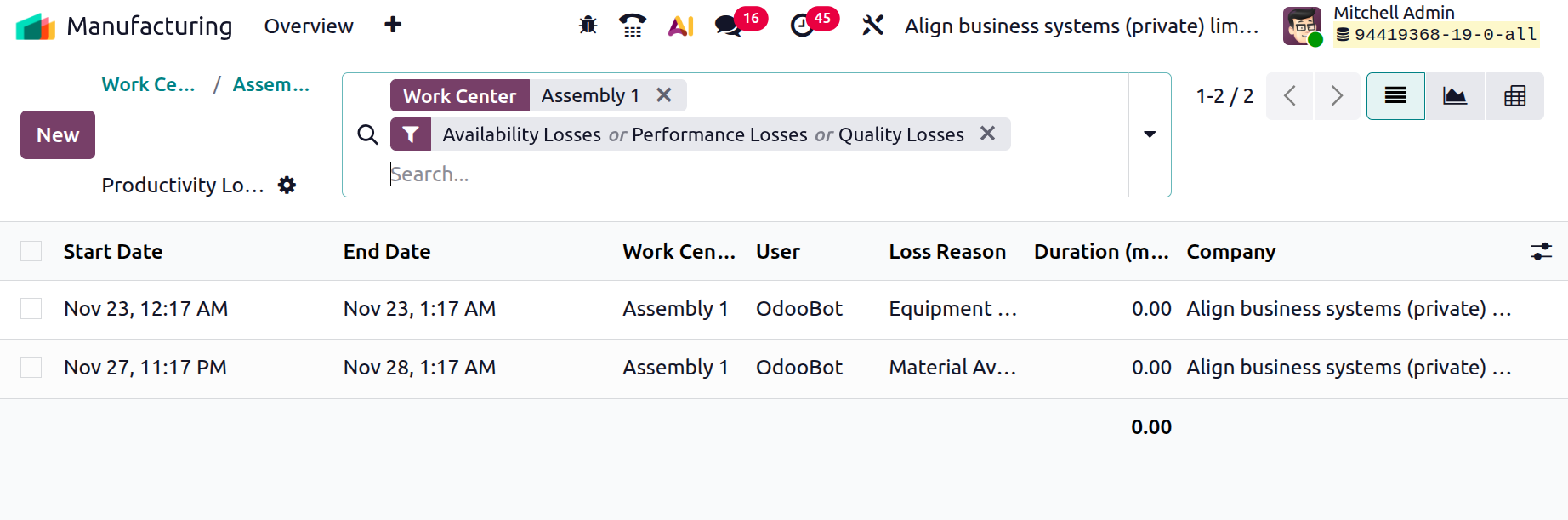The height and width of the screenshot is (520, 1568).
Task: Open the debug bug icon menu
Action: 588,26
